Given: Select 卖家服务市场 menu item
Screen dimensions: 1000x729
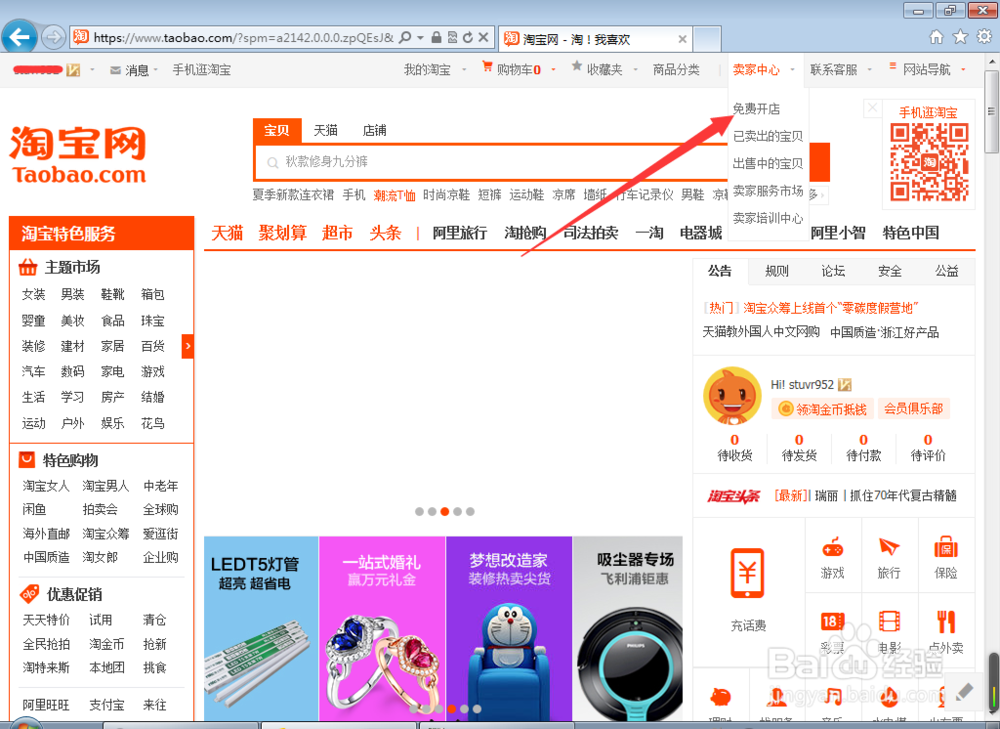Looking at the screenshot, I should pyautogui.click(x=768, y=191).
